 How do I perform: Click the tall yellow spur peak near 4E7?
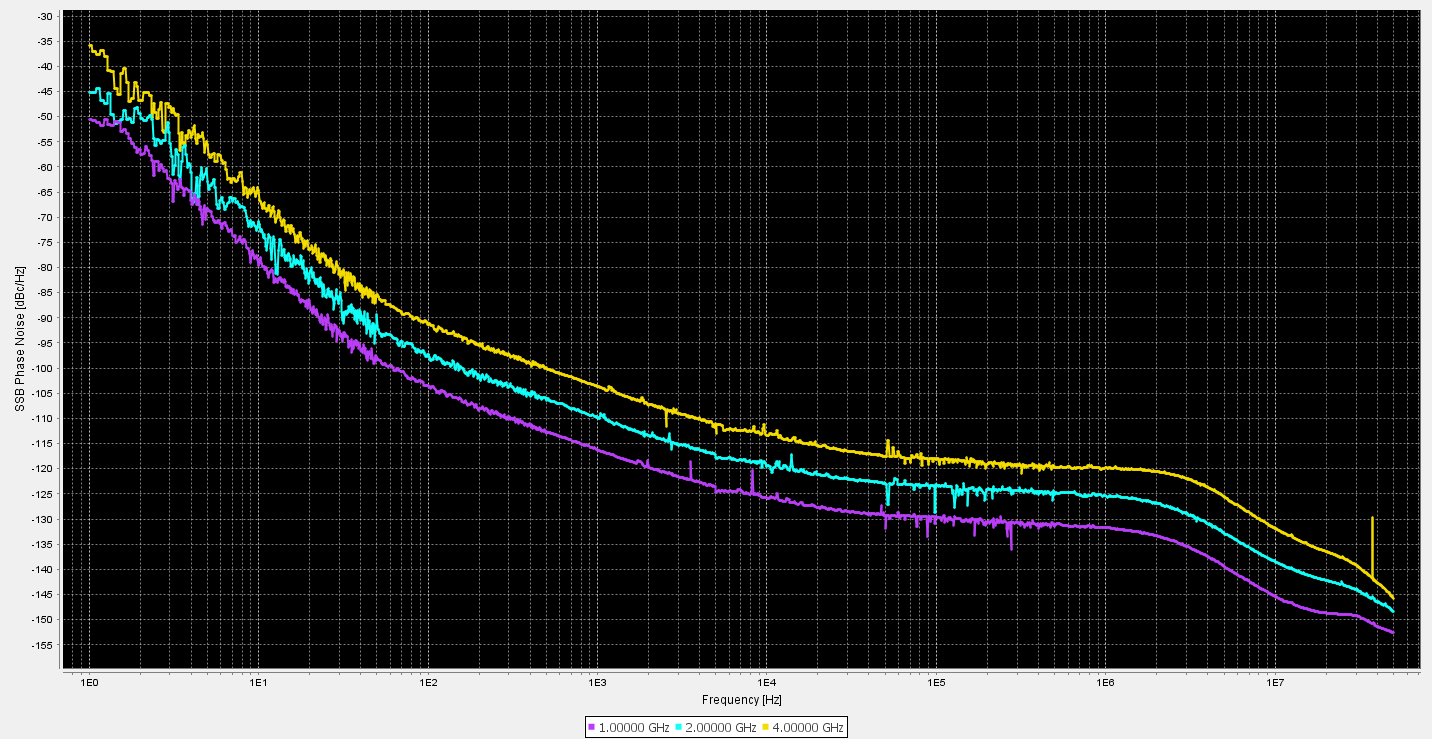[1372, 519]
